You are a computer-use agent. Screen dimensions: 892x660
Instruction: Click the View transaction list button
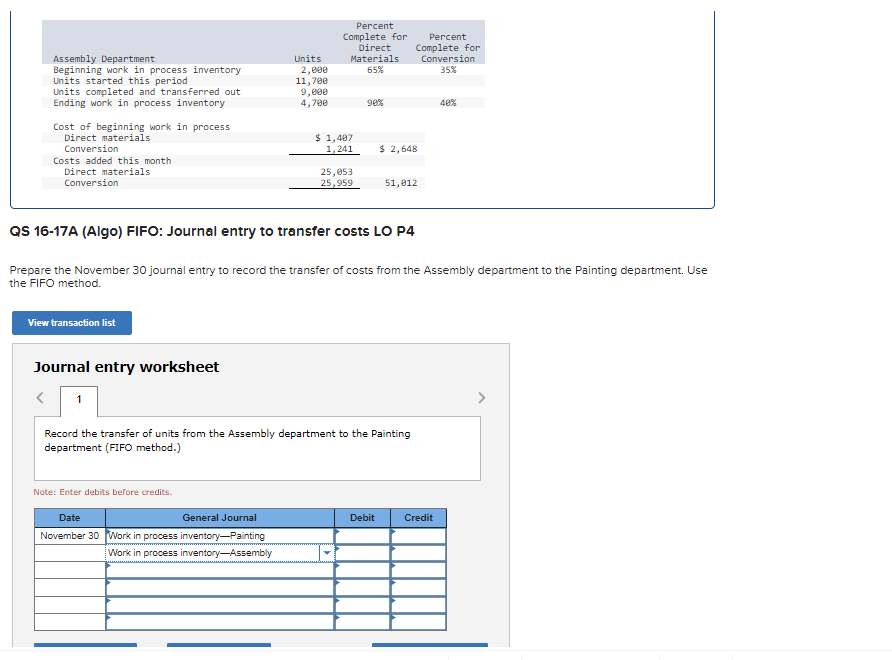(x=71, y=322)
